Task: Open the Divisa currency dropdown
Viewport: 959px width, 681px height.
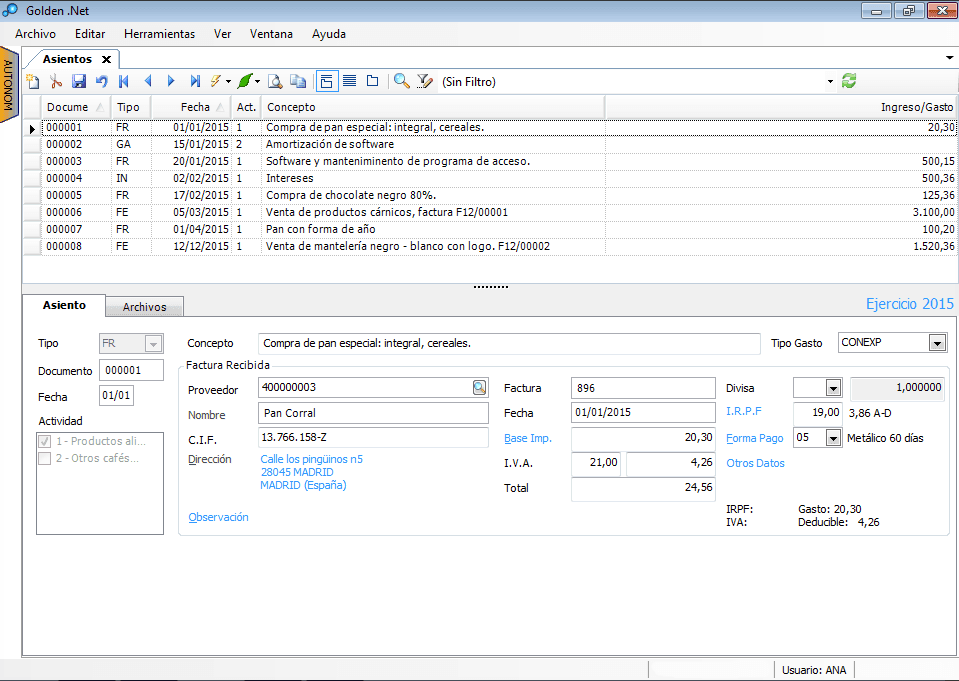Action: 833,388
